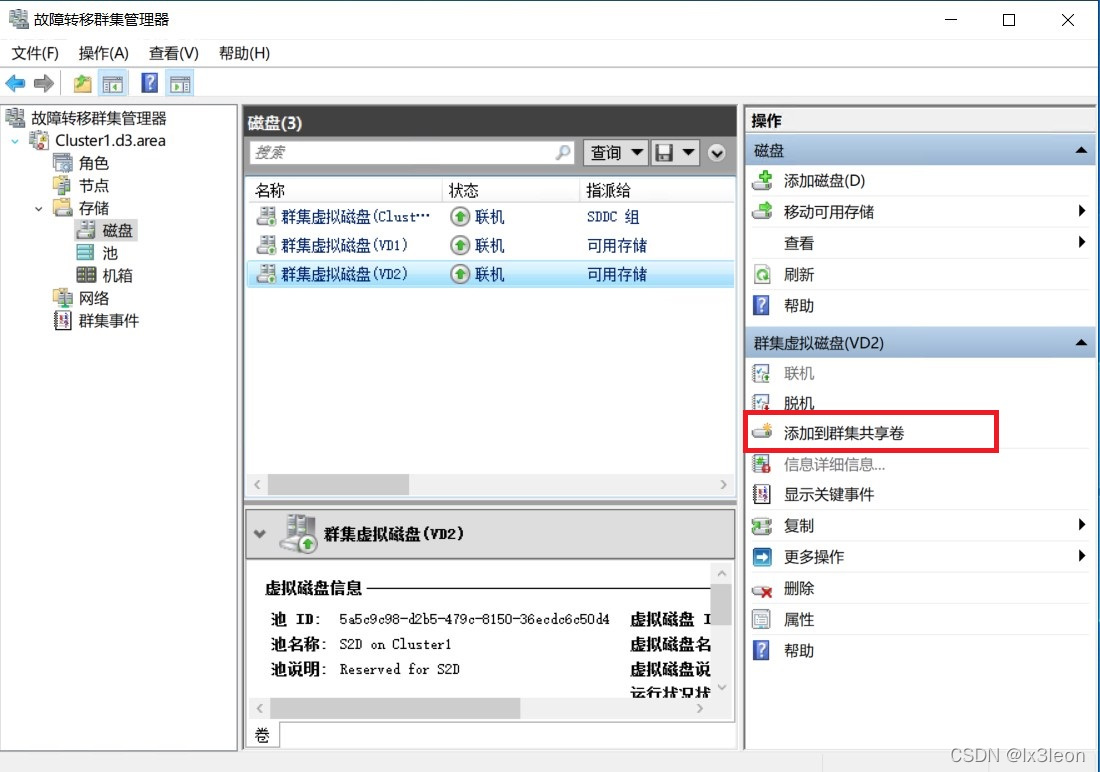Image resolution: width=1100 pixels, height=772 pixels.
Task: Select the 群集虚拟磁盘(VD1) row
Action: pyautogui.click(x=490, y=246)
